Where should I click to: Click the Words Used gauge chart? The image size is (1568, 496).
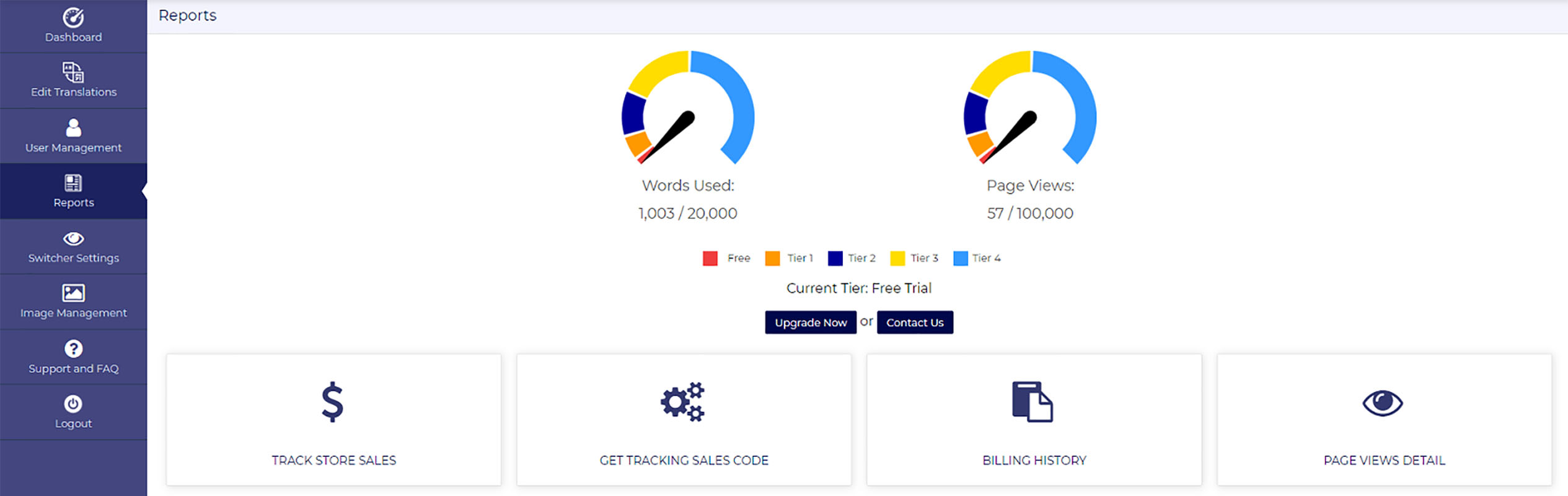point(688,108)
